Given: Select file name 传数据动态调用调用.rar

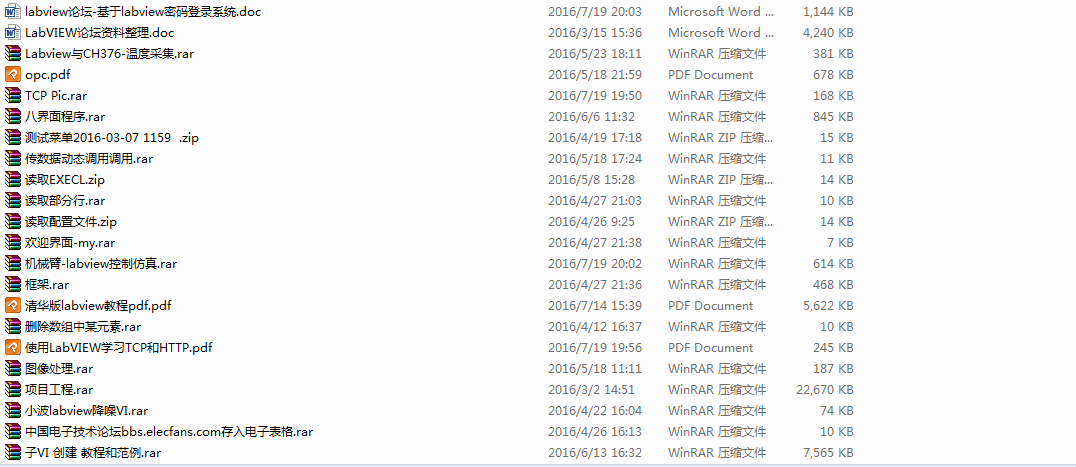Looking at the screenshot, I should tap(89, 158).
